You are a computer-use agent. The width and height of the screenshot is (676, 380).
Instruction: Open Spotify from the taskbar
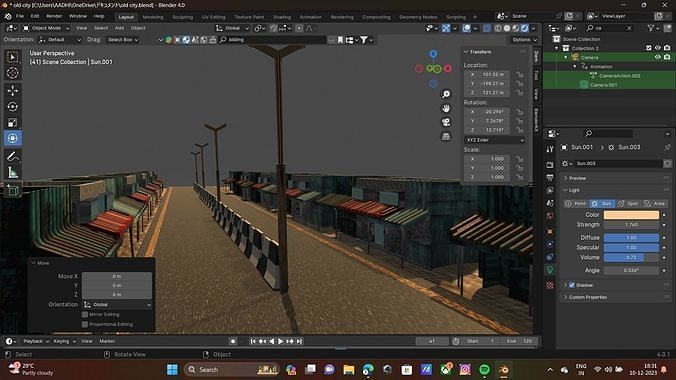[484, 370]
